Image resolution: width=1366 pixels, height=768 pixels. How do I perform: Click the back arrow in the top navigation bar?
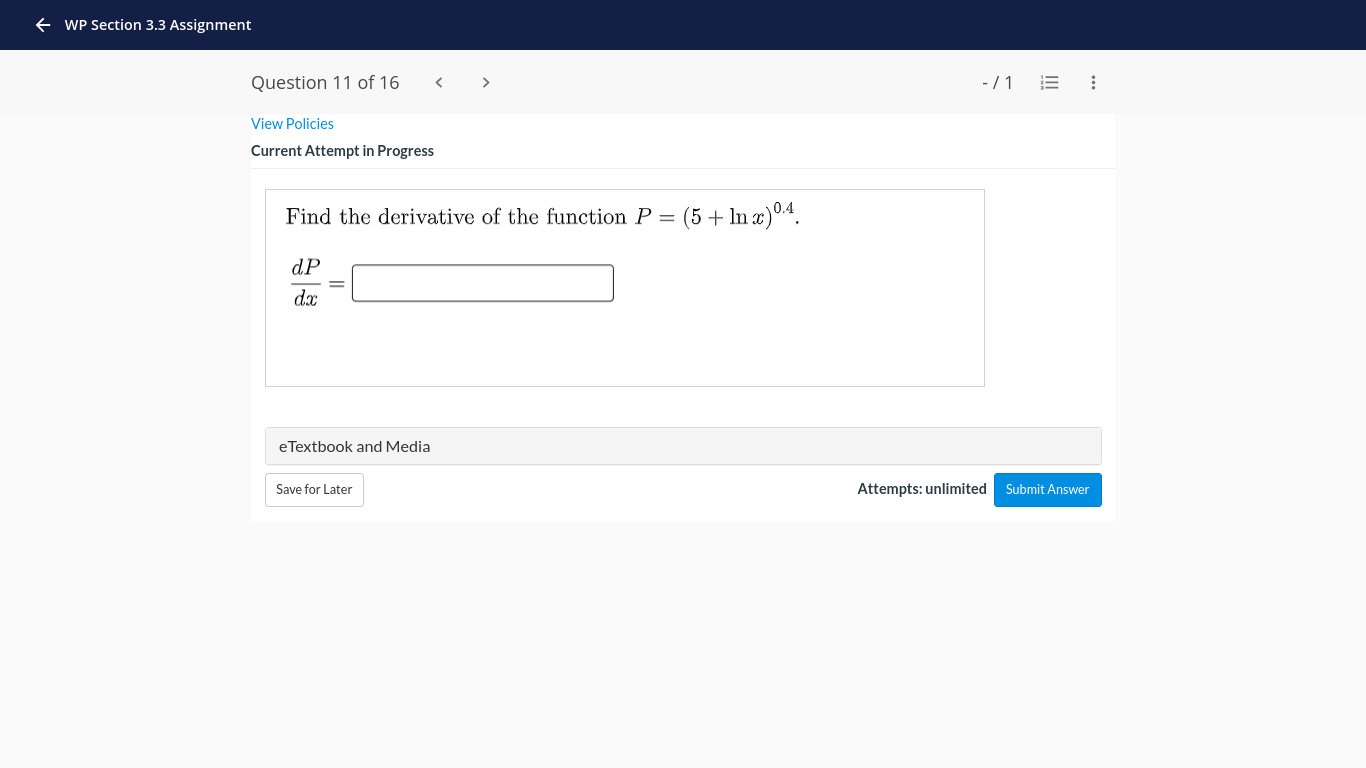42,25
